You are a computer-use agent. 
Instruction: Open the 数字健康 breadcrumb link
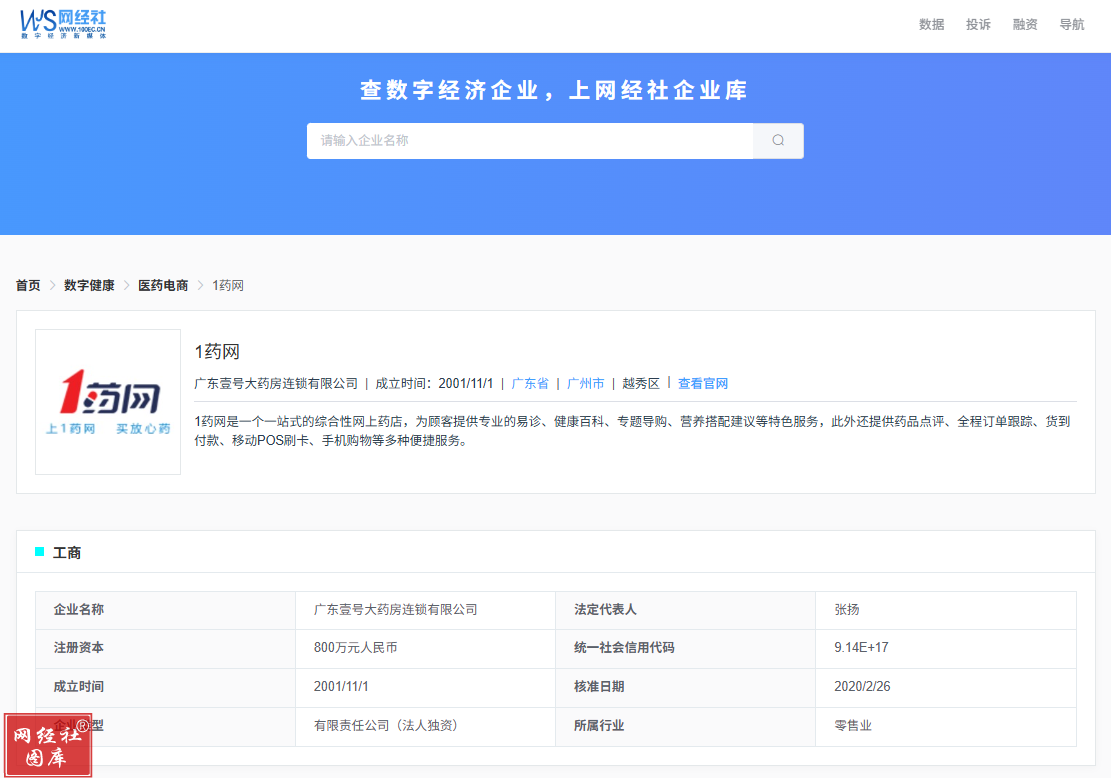click(89, 286)
